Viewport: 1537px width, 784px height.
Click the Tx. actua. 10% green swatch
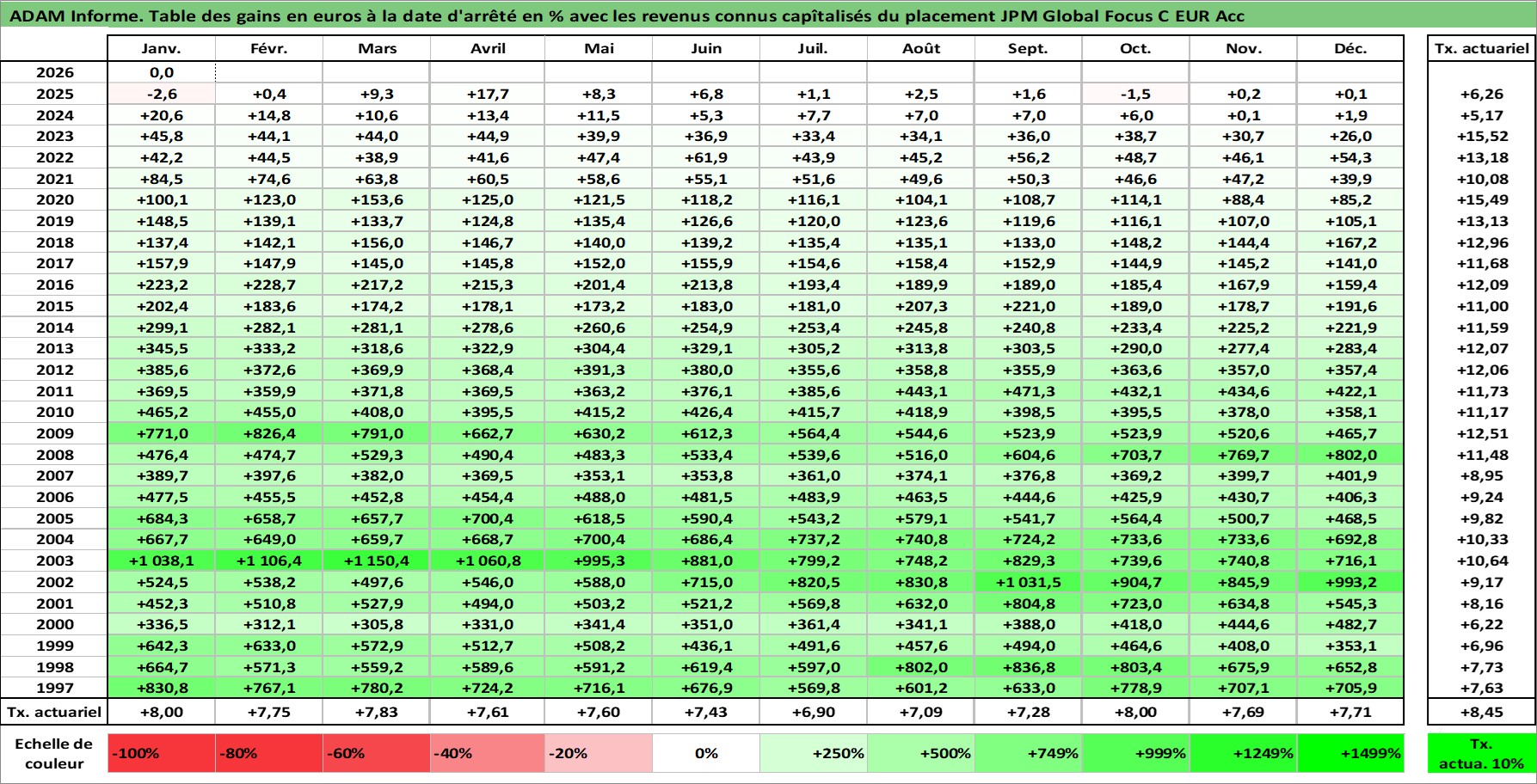pyautogui.click(x=1482, y=753)
